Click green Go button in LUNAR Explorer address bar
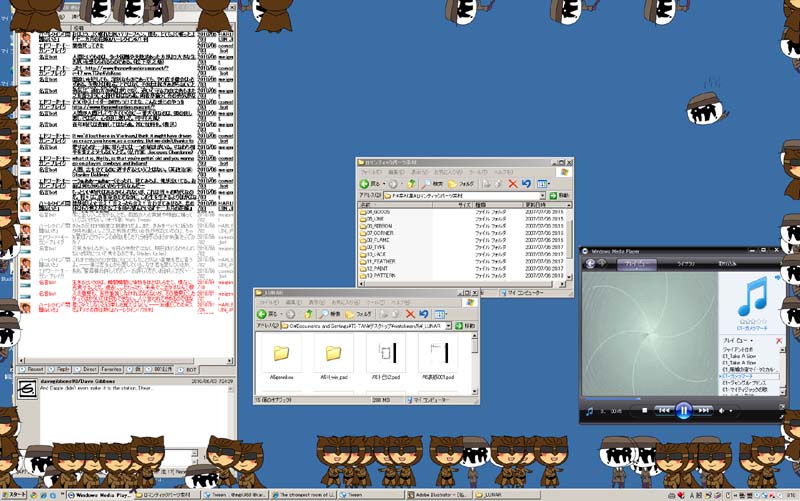The height and width of the screenshot is (501, 800). point(465,325)
